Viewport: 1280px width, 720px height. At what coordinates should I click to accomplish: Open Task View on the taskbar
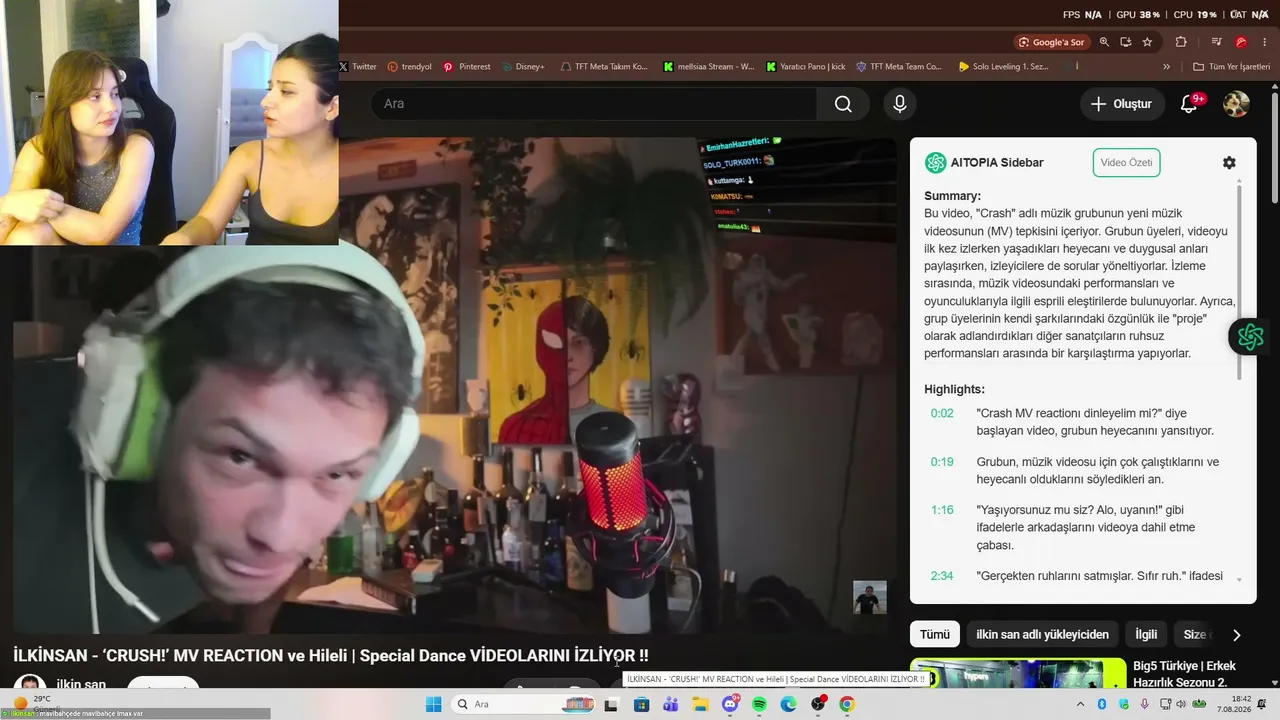tap(611, 704)
